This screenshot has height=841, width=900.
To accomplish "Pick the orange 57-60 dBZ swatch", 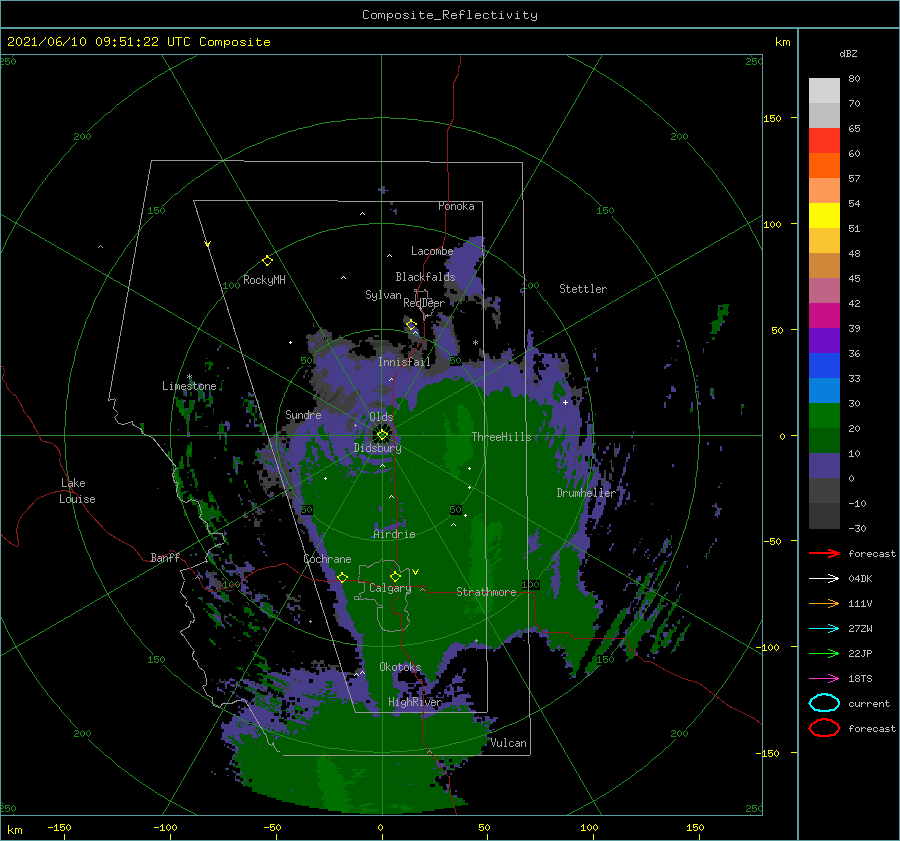I will (824, 165).
